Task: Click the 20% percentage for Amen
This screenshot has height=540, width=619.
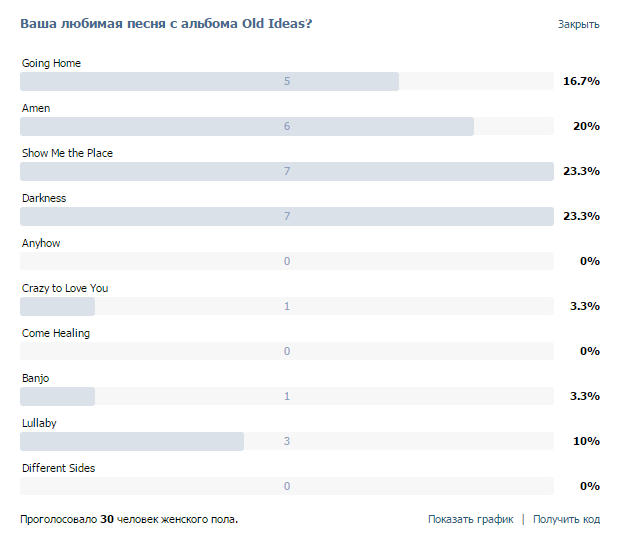Action: (586, 126)
